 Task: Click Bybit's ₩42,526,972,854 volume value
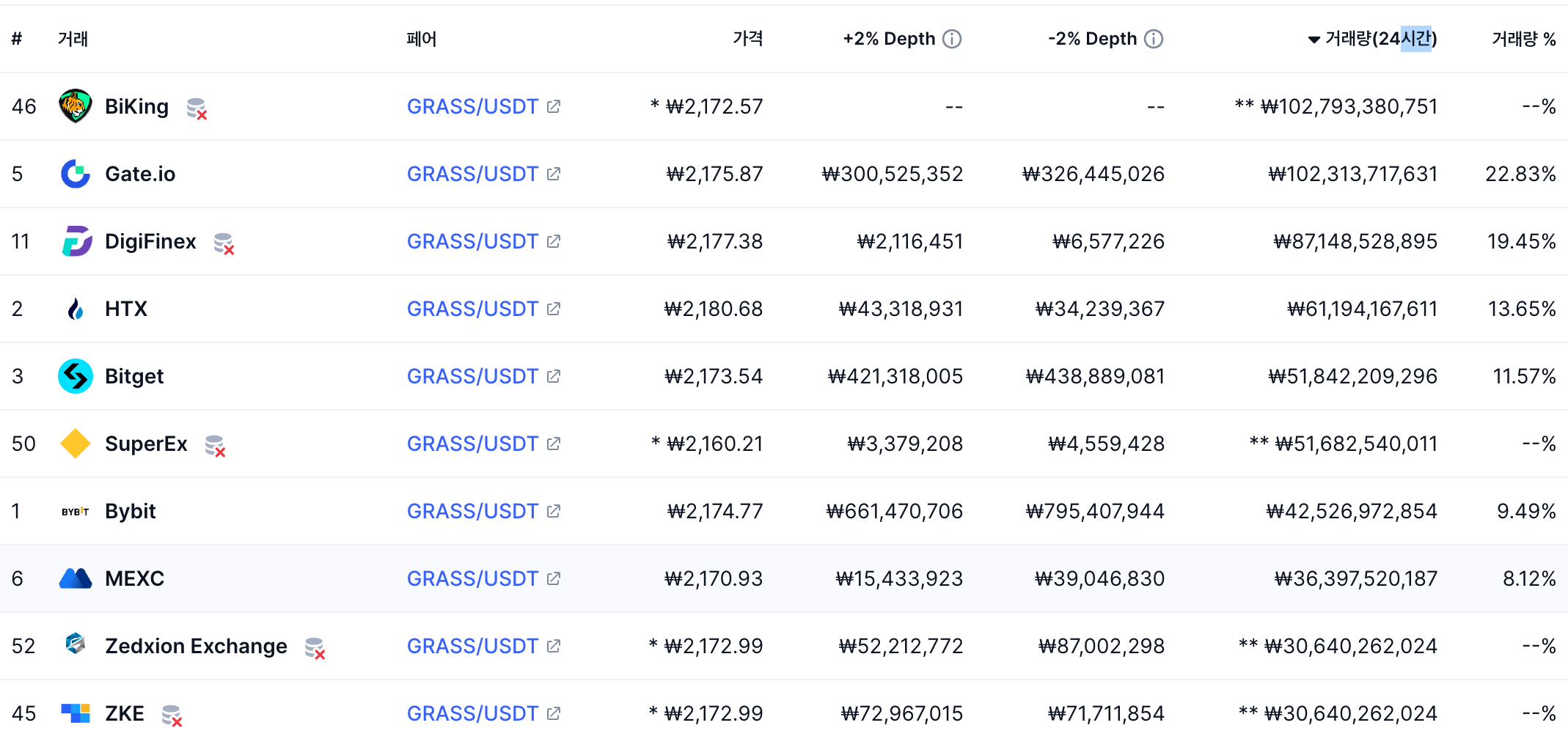pyautogui.click(x=1352, y=511)
